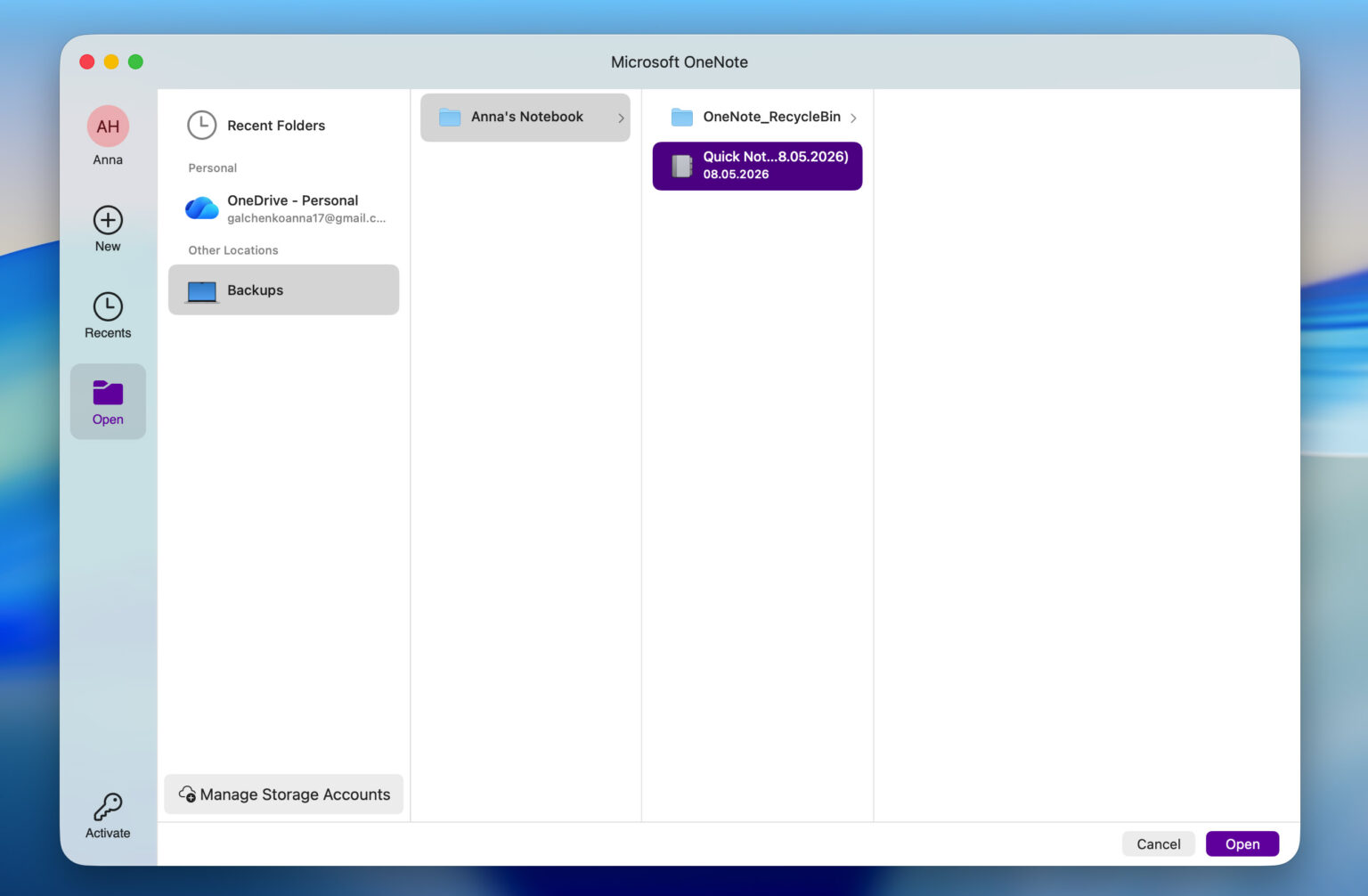1368x896 pixels.
Task: Select the Open folder icon in sidebar
Action: [108, 393]
